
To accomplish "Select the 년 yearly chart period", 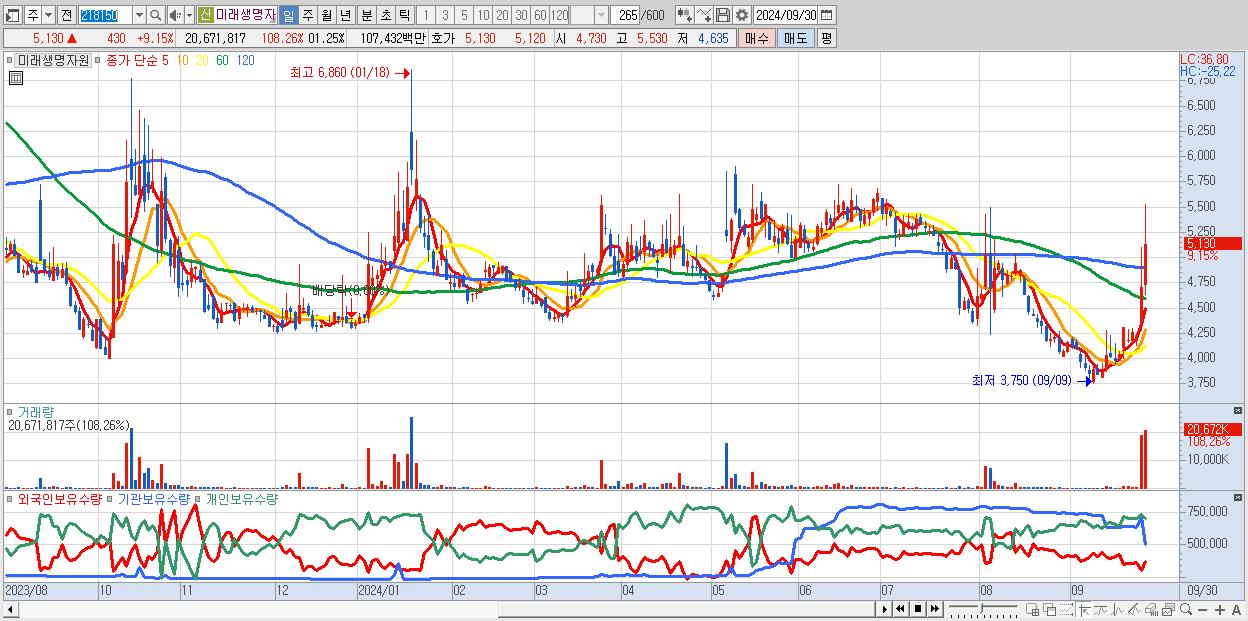I will 345,15.
